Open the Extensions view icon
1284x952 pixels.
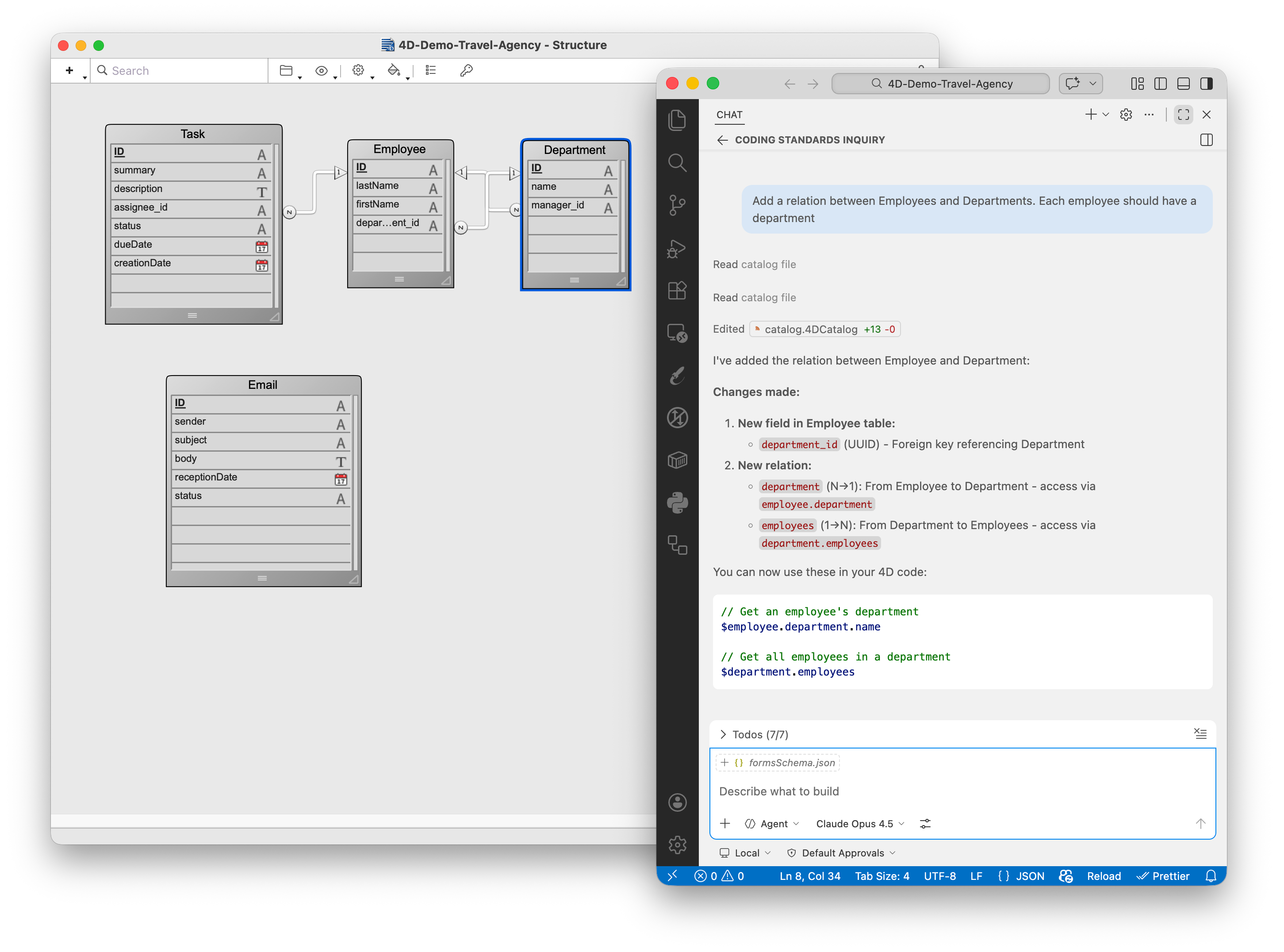click(677, 291)
